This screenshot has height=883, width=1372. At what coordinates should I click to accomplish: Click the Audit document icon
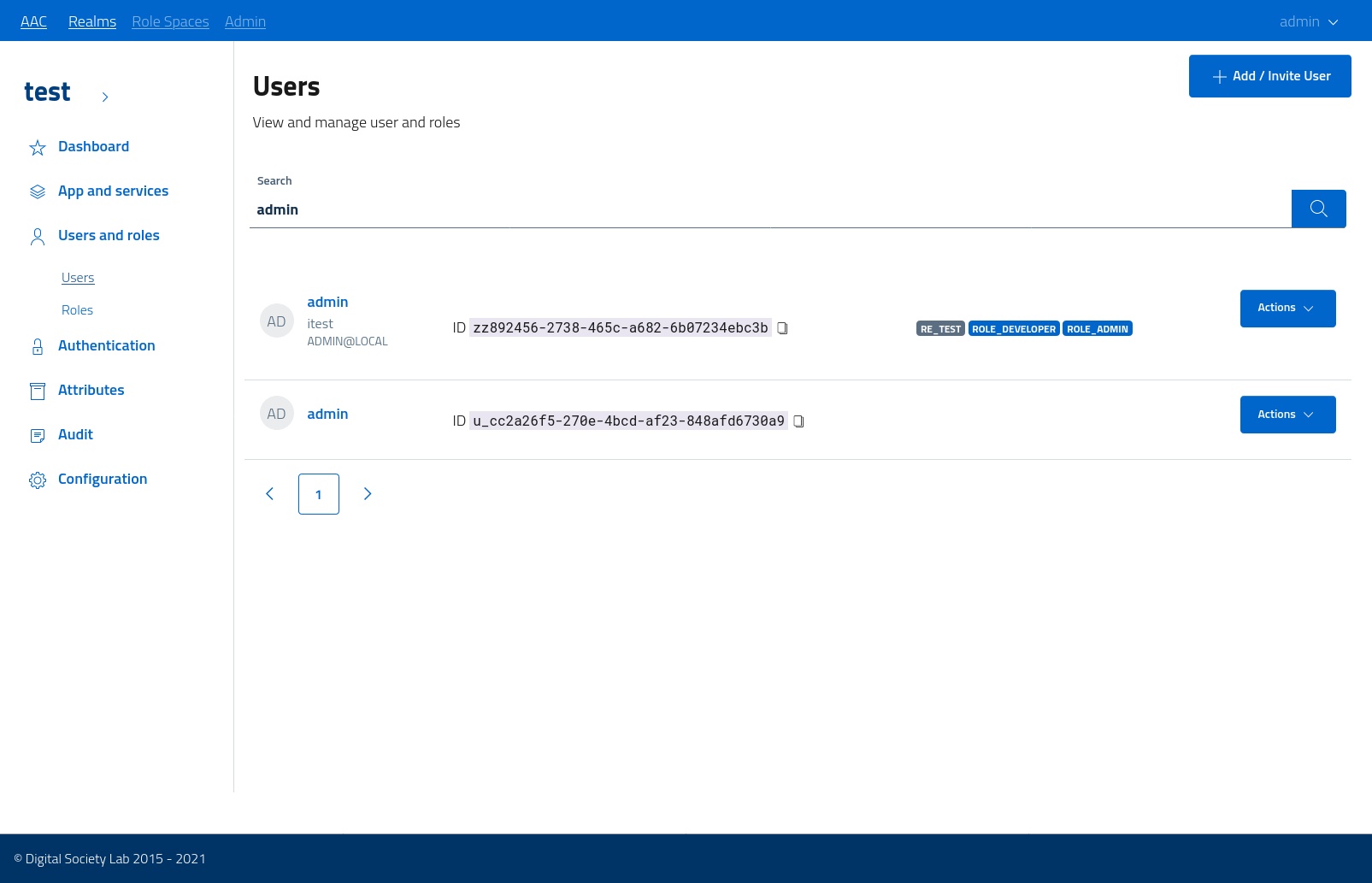38,436
